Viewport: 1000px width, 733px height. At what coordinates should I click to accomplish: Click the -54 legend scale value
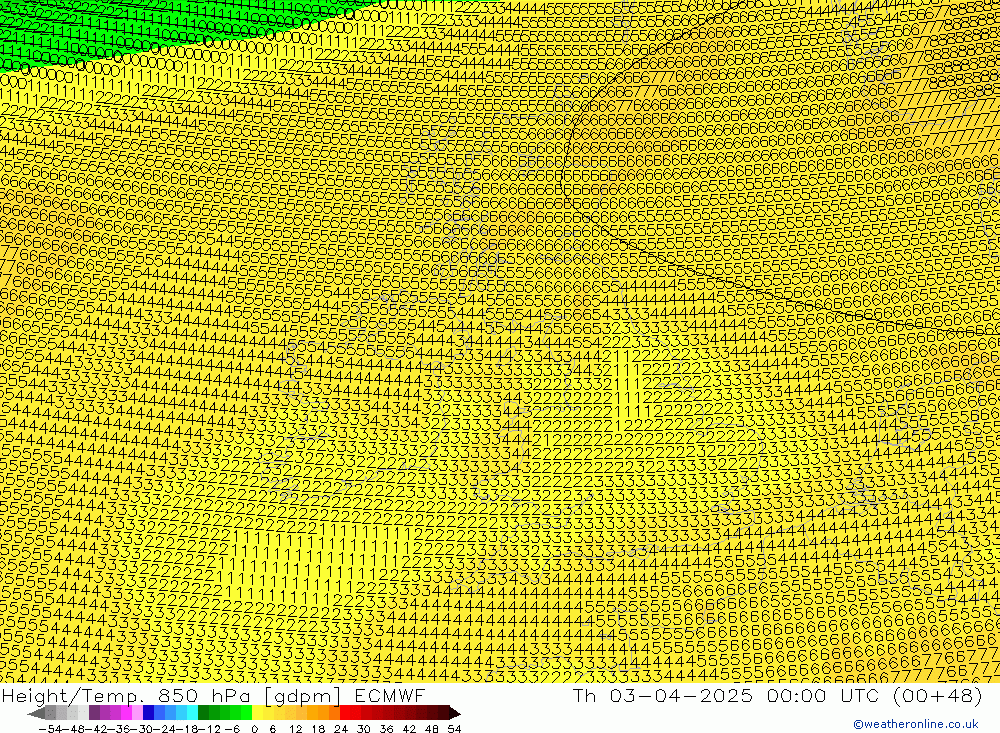click(x=50, y=729)
